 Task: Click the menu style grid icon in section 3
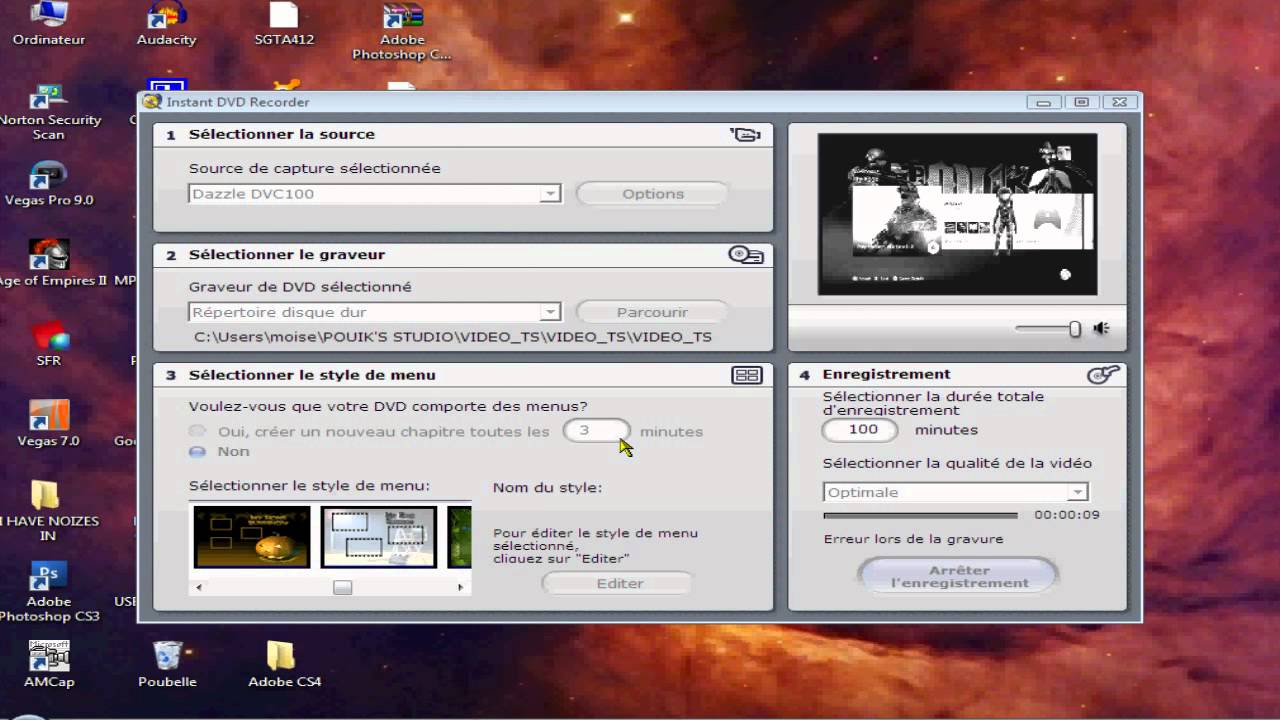pos(747,375)
